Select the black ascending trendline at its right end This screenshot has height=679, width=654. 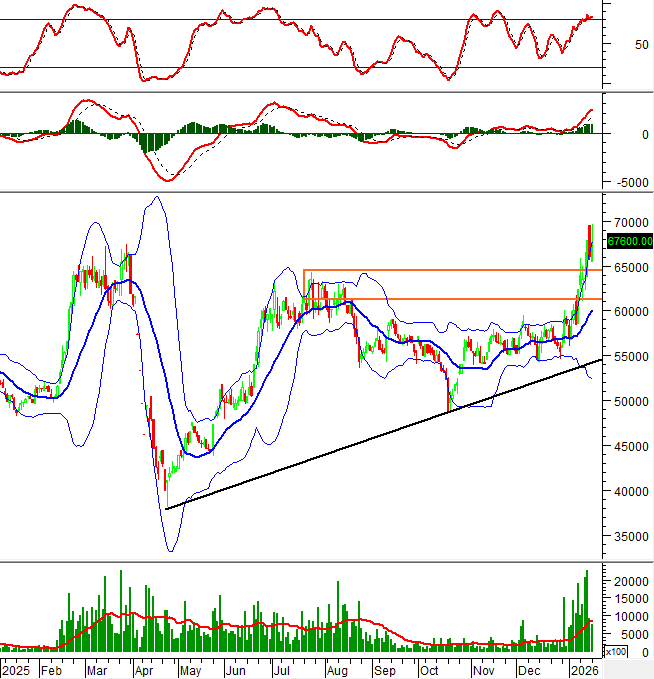(598, 360)
